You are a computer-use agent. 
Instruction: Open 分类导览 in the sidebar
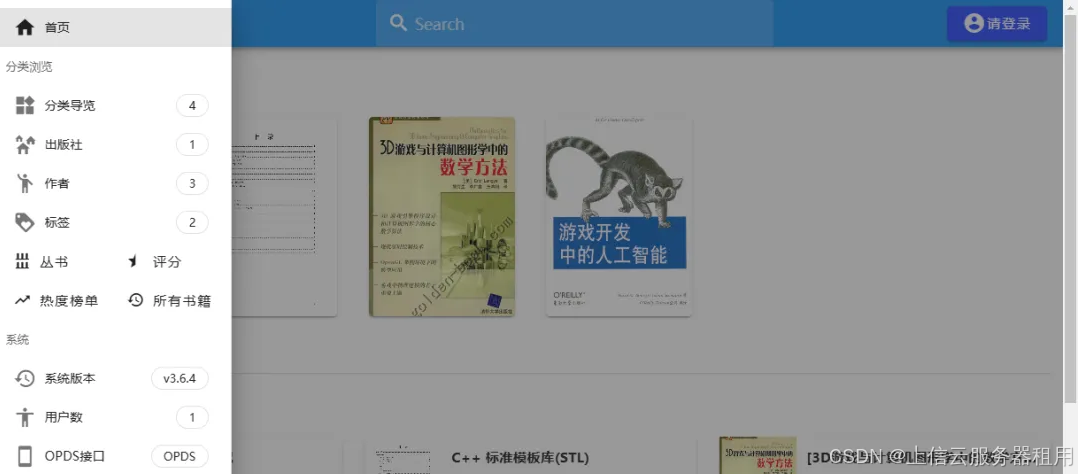coord(70,106)
